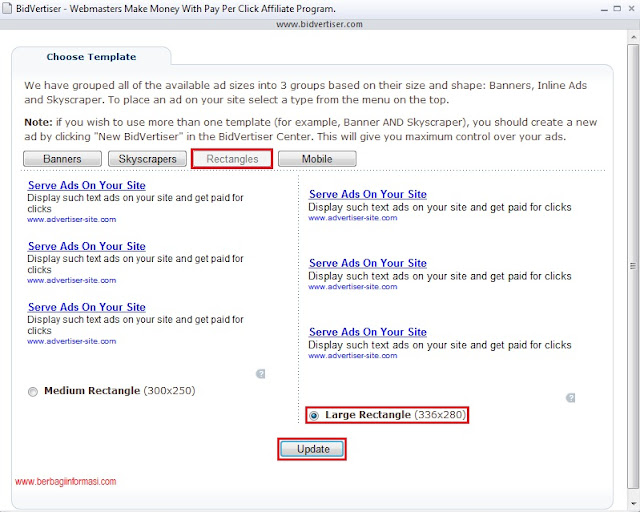The width and height of the screenshot is (640, 512).
Task: Click the page document icon in title bar
Action: point(7,9)
